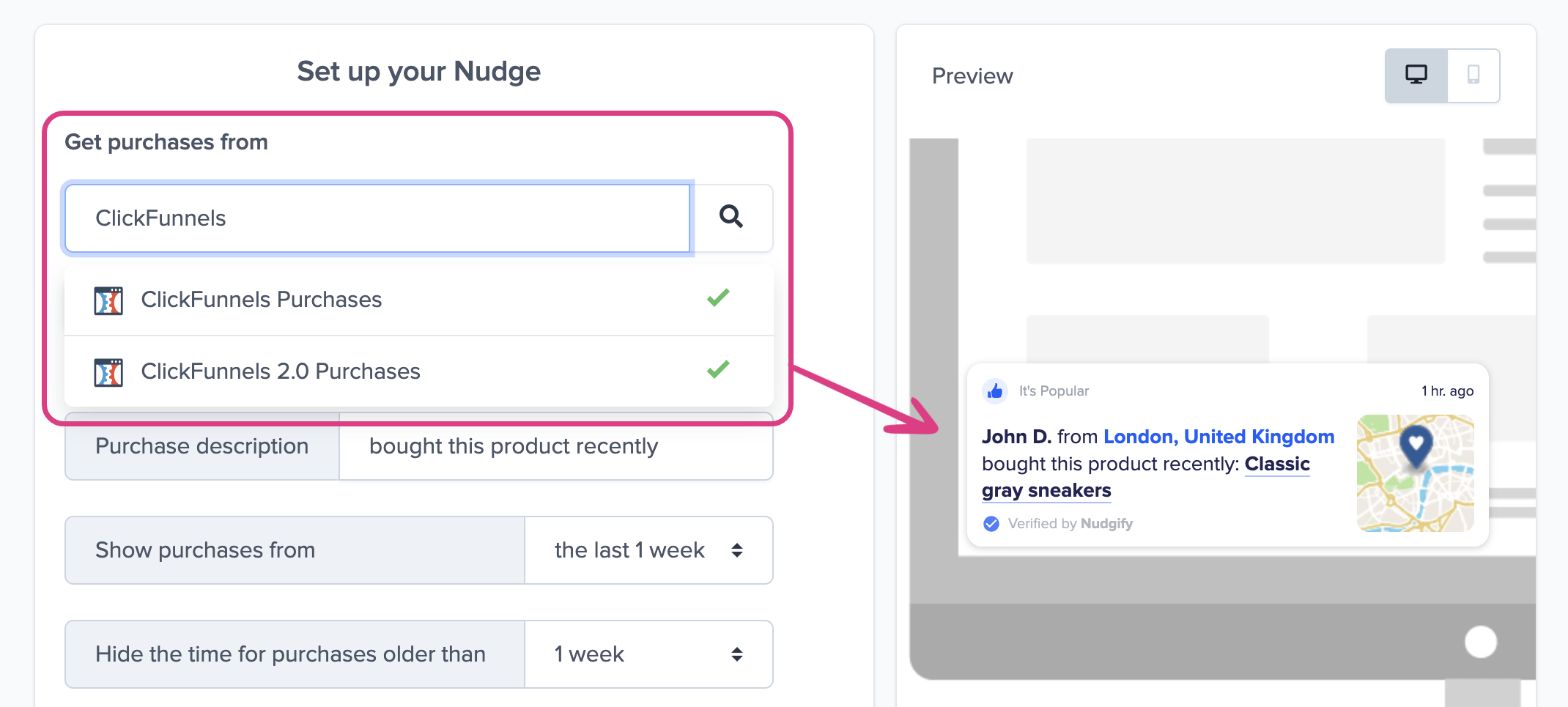1568x707 pixels.
Task: Click the green checkmark for ClickFunnels 2.0 Purchases
Action: [718, 369]
